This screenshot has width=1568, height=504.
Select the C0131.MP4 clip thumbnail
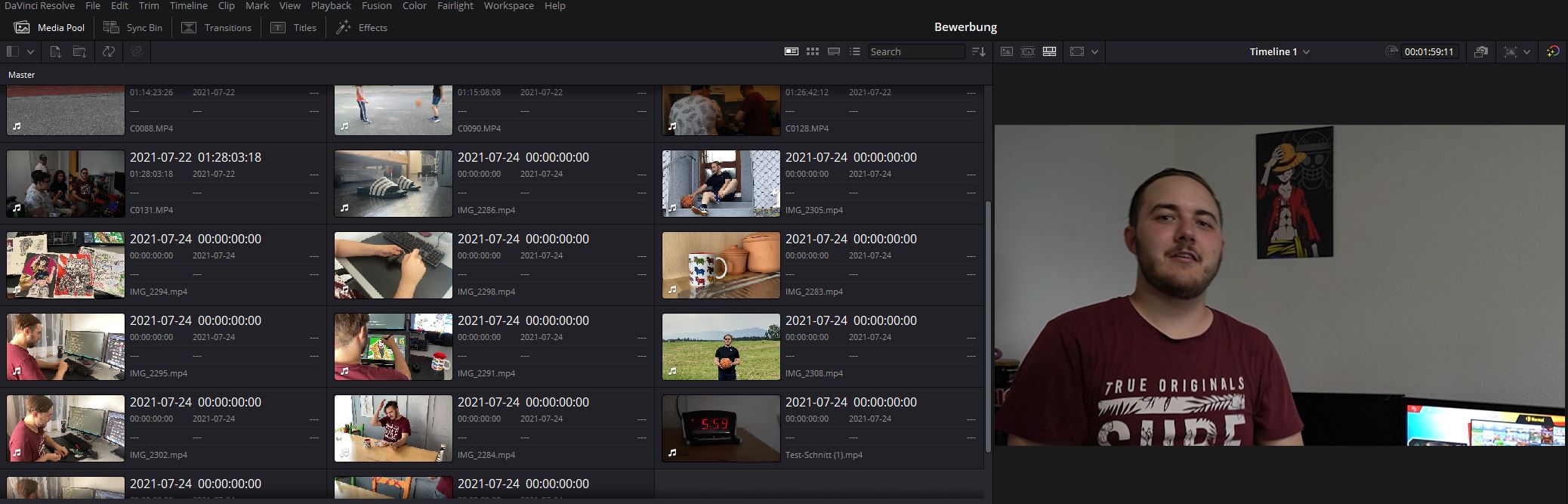[66, 184]
